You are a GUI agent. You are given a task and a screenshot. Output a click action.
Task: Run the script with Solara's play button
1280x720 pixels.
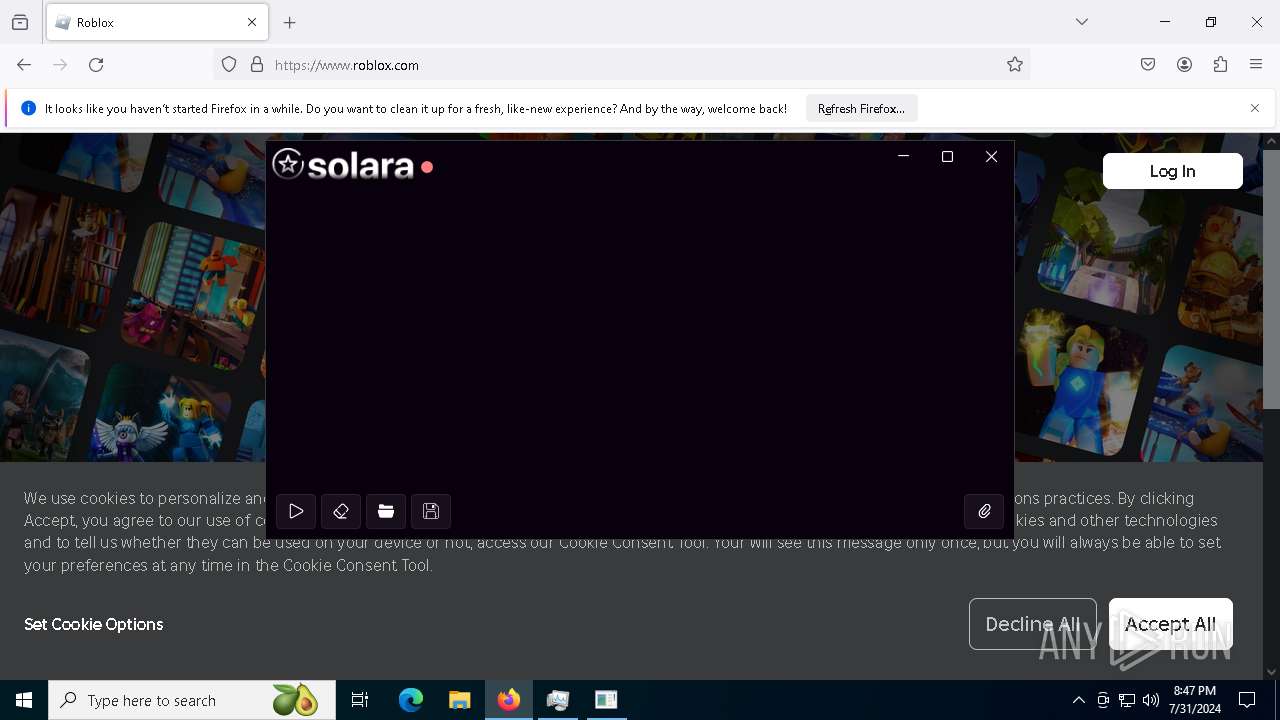click(296, 511)
